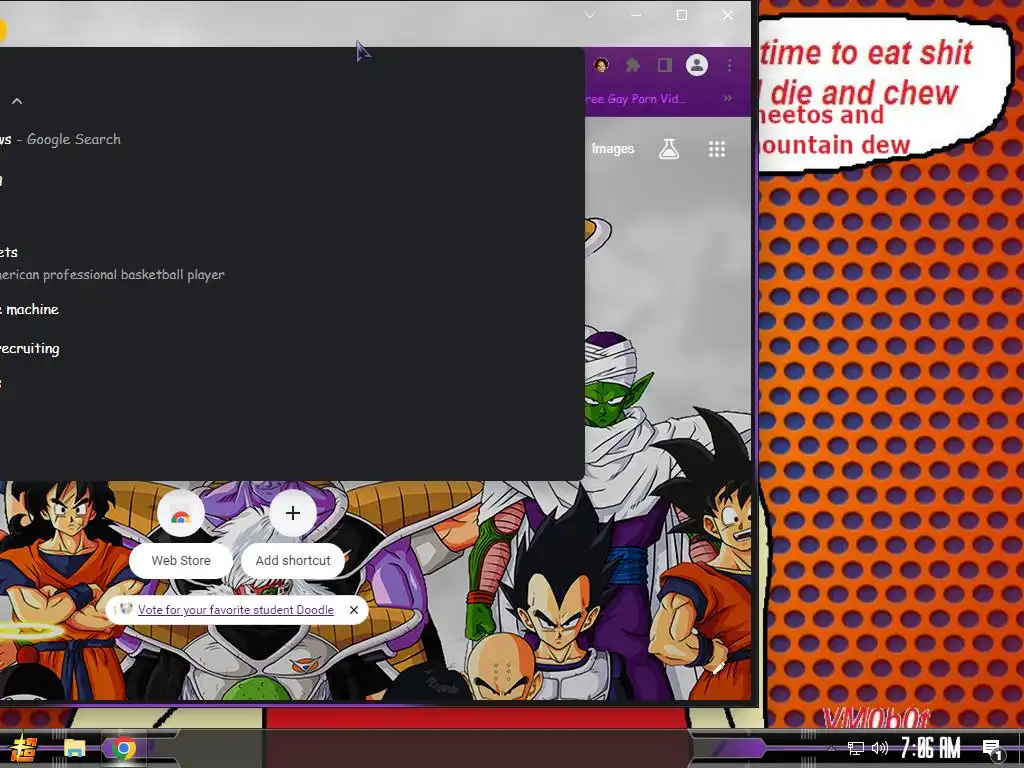1024x768 pixels.
Task: Show hidden tray icons chevron
Action: point(831,748)
